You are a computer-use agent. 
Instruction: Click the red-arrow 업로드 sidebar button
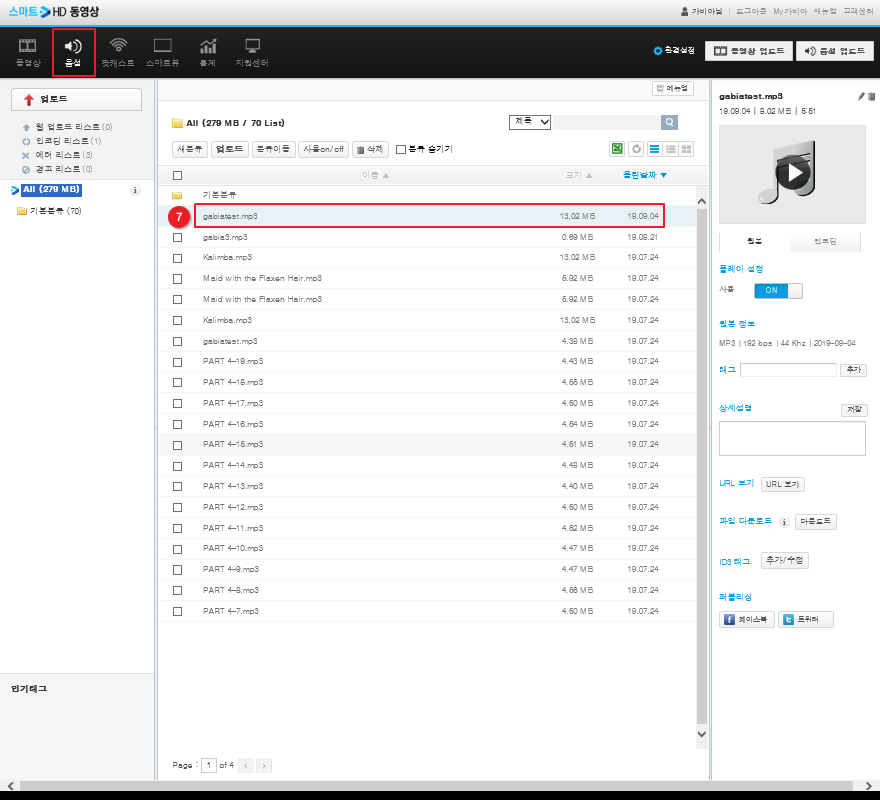[76, 99]
